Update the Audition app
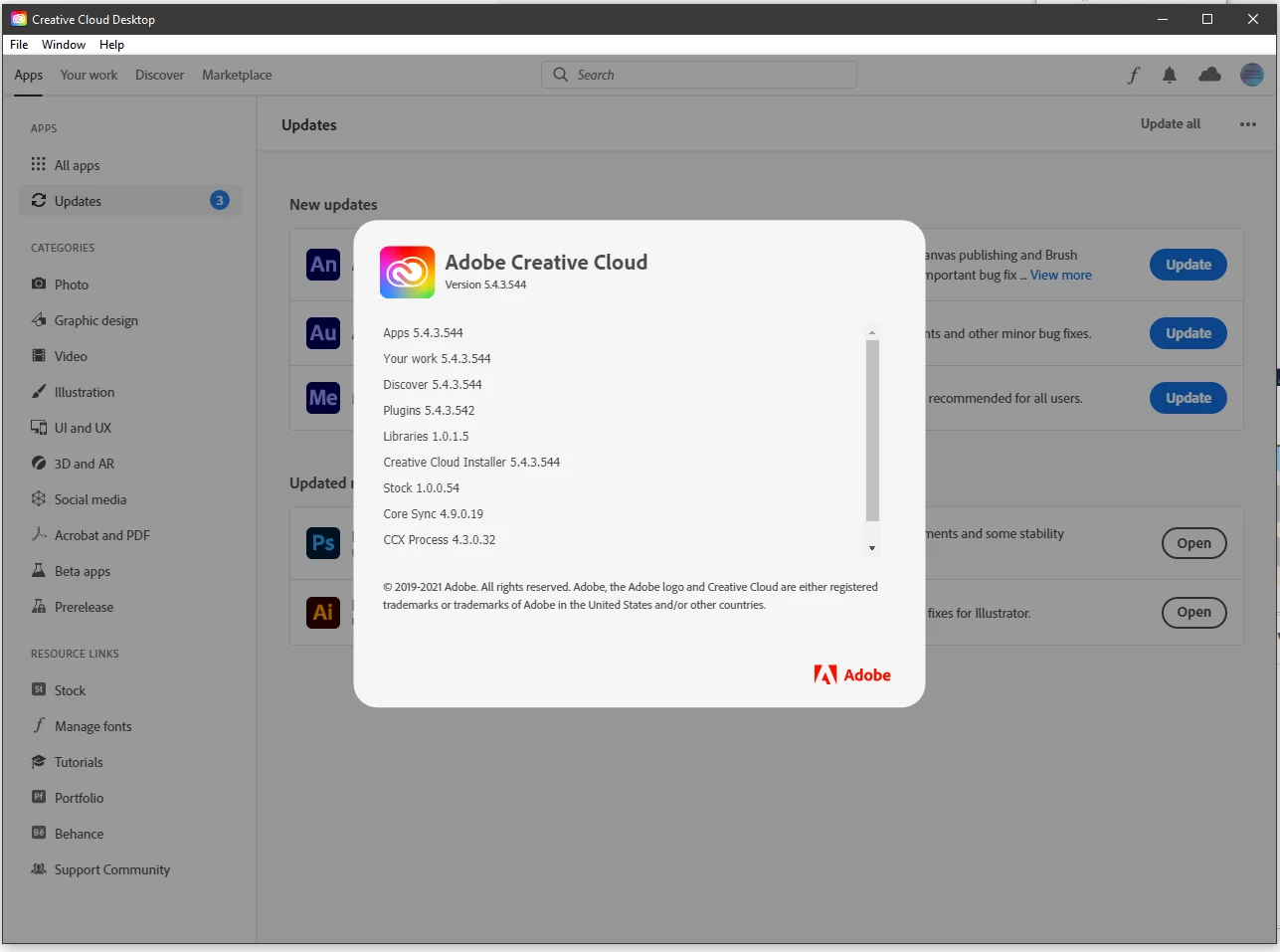The width and height of the screenshot is (1280, 952). pos(1189,333)
